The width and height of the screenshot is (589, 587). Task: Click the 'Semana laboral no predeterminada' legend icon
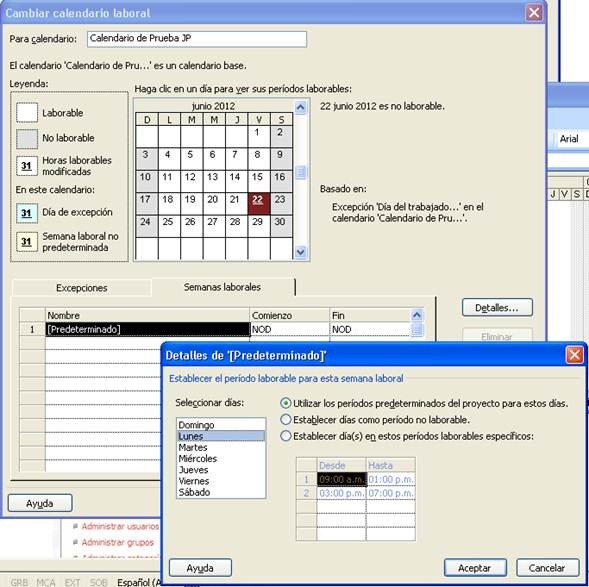pos(27,241)
